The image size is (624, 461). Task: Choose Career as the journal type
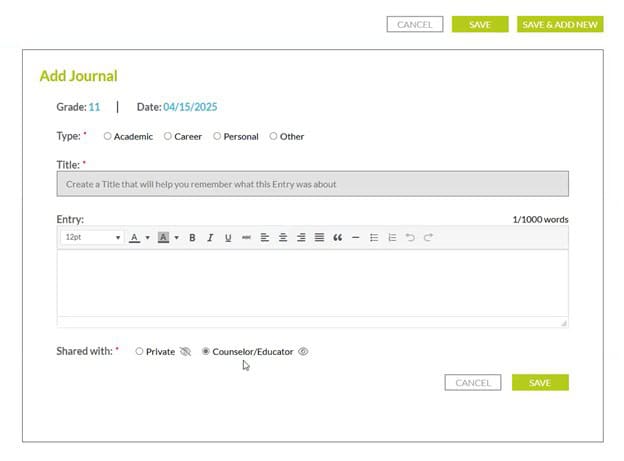click(168, 137)
